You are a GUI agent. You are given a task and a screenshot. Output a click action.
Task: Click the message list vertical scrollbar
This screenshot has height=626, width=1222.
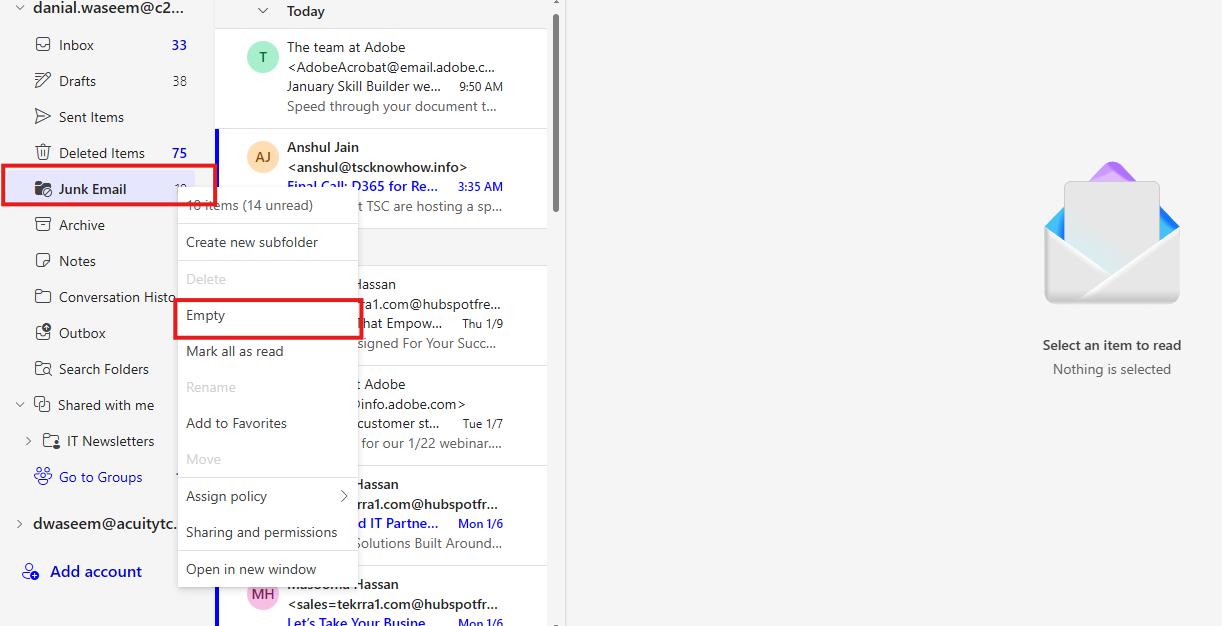point(556,110)
